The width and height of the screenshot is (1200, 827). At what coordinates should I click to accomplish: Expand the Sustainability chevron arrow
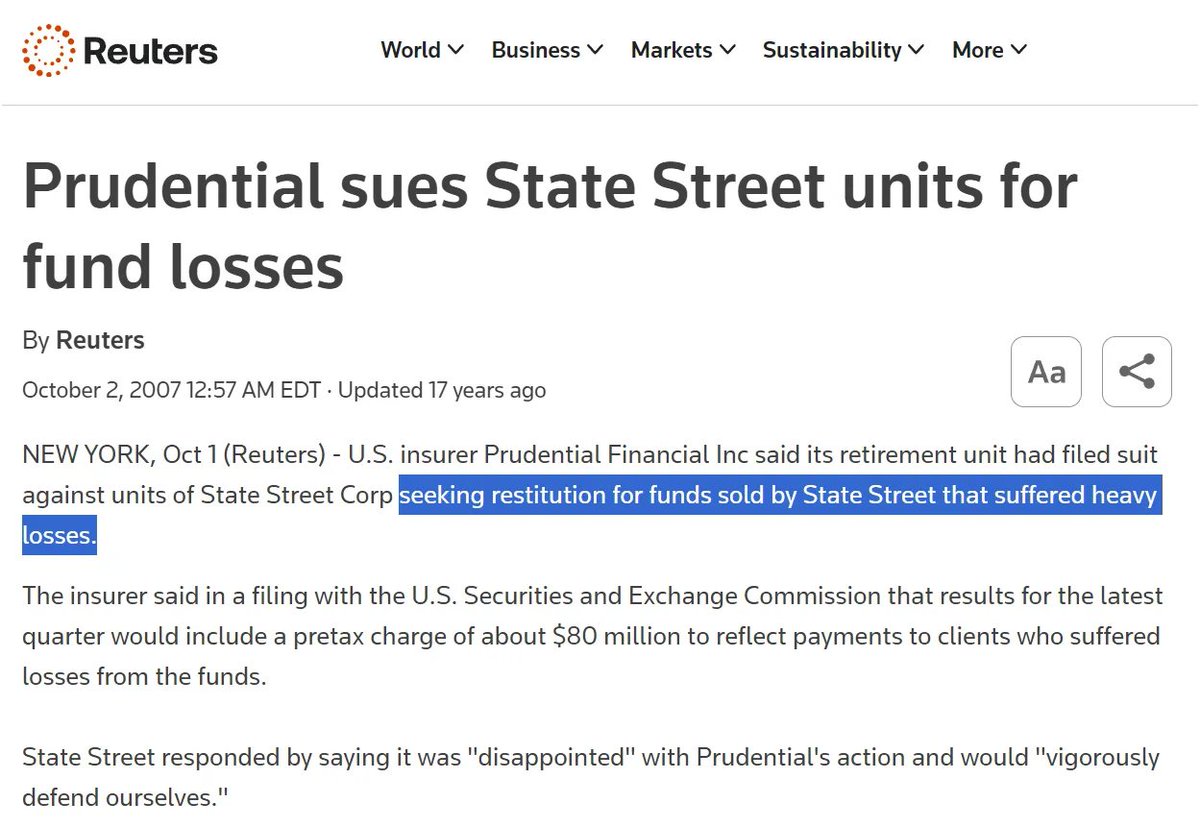point(917,50)
